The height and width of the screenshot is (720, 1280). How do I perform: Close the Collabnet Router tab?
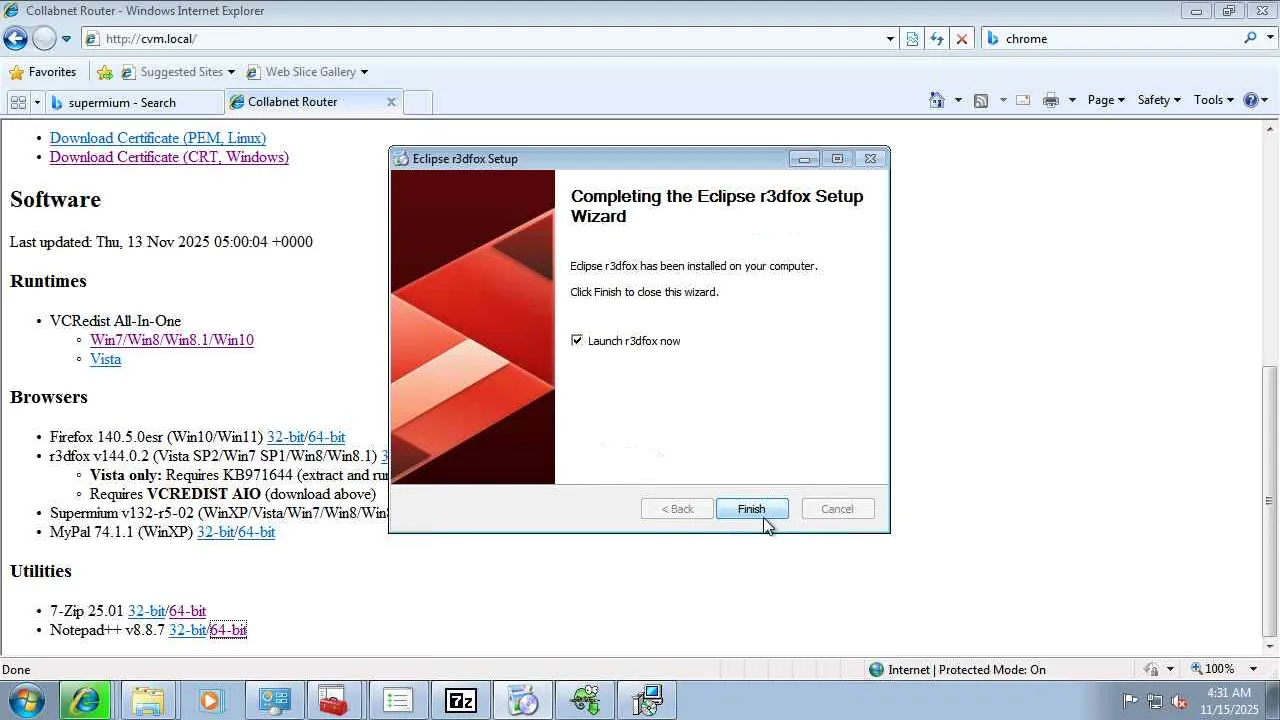(391, 102)
